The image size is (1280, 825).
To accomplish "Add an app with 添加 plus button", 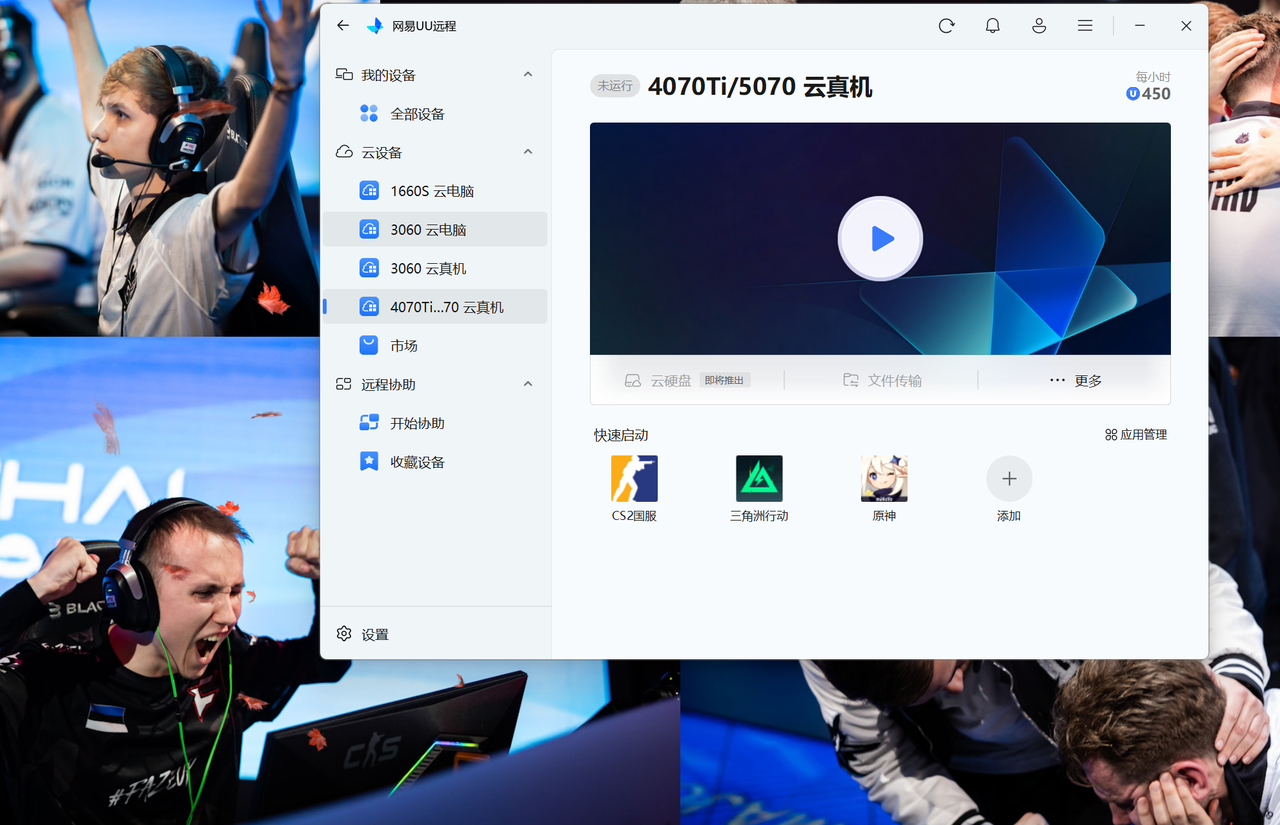I will [1009, 479].
